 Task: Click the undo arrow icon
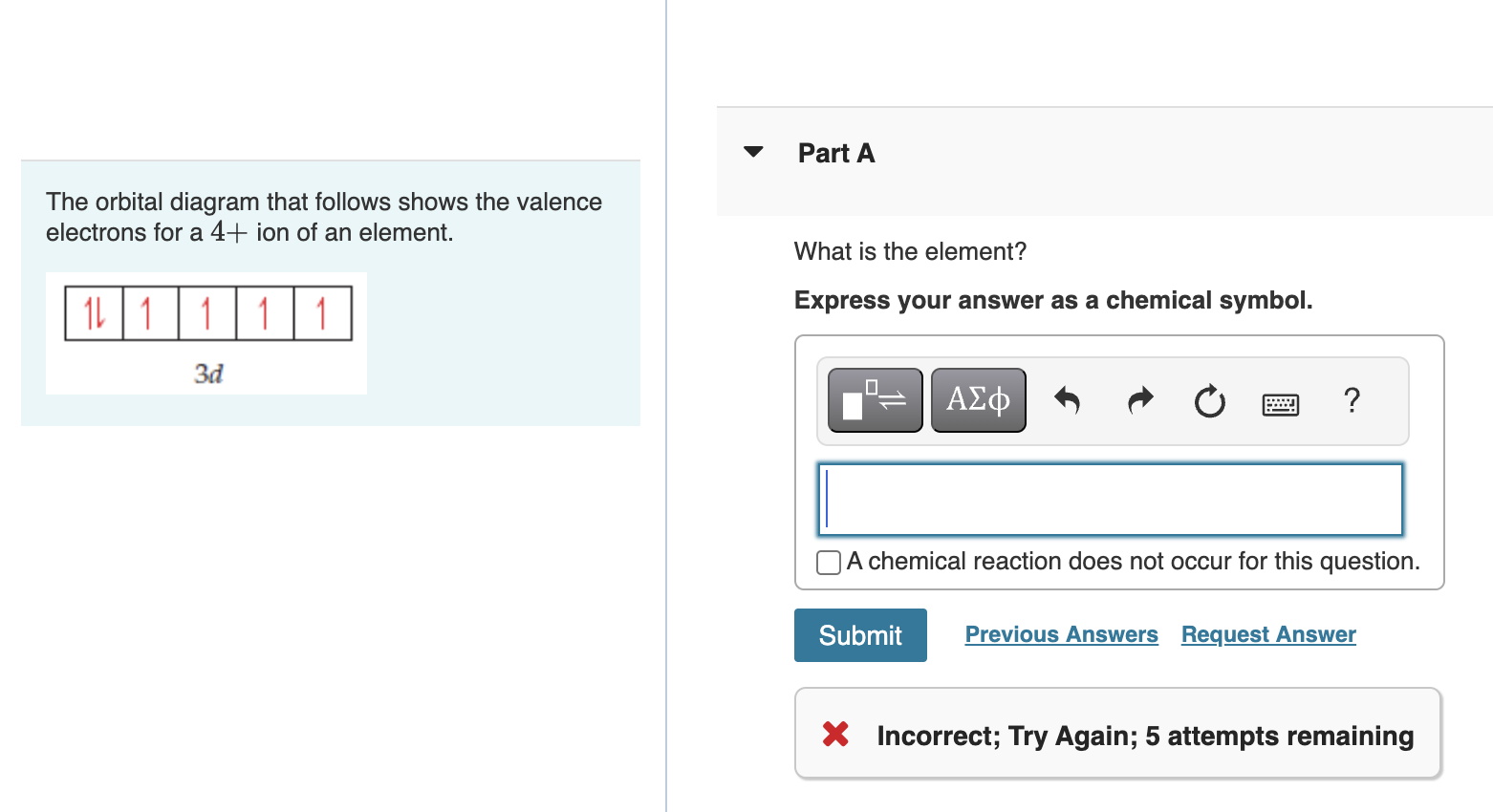pyautogui.click(x=1067, y=400)
